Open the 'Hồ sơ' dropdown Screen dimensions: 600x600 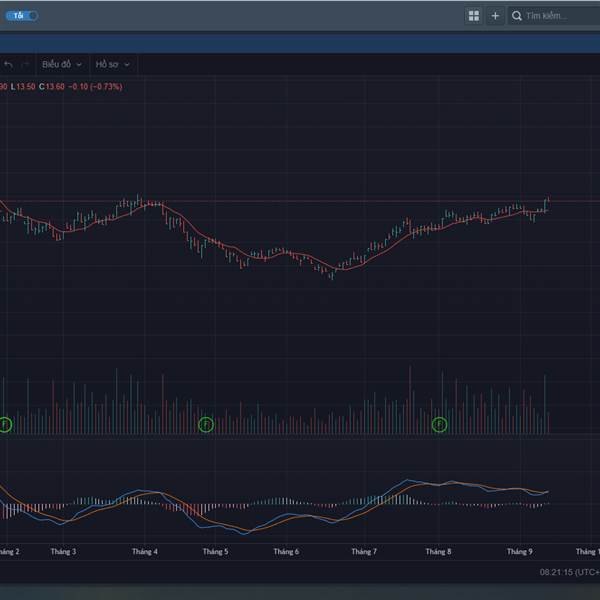112,64
